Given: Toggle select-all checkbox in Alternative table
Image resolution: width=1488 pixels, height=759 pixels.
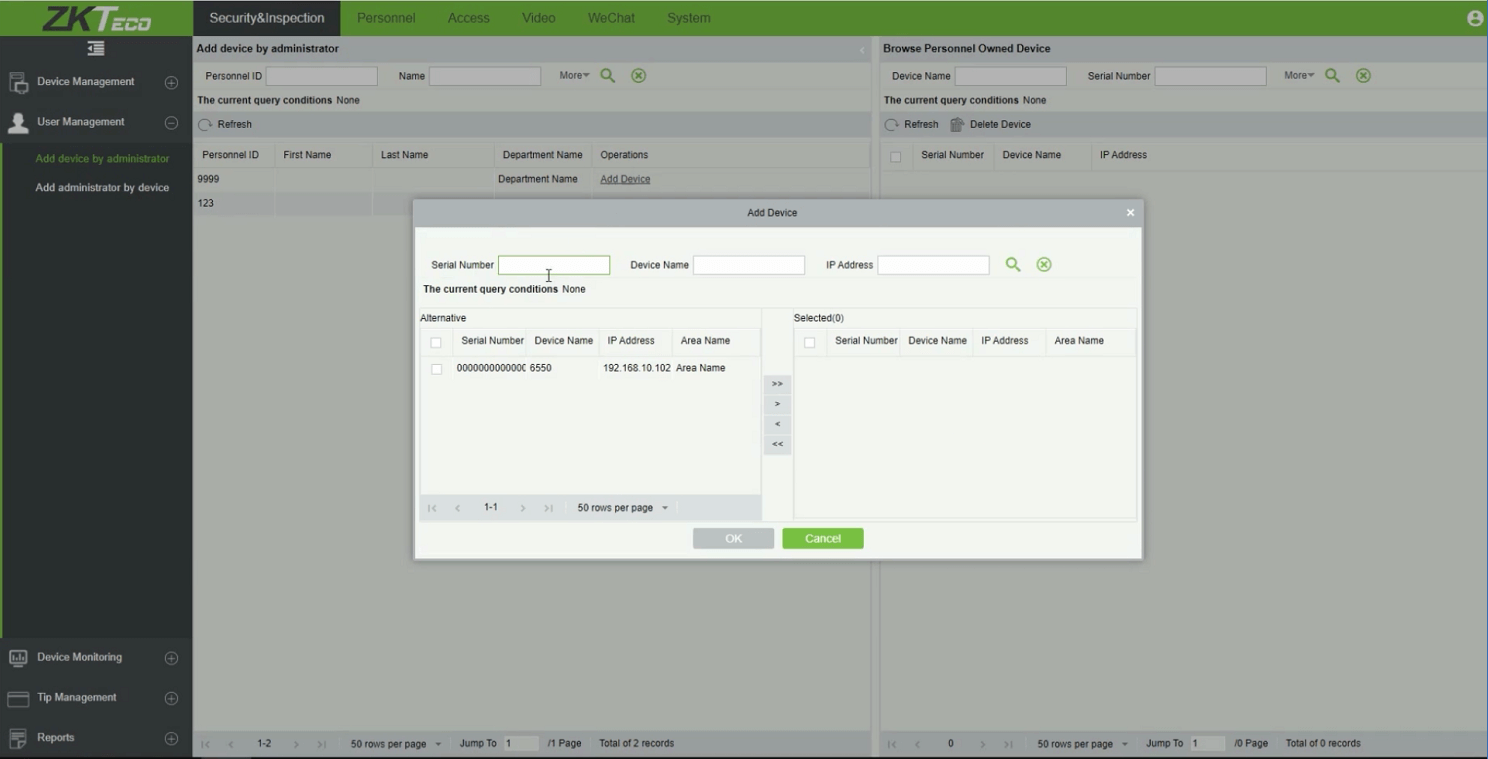Looking at the screenshot, I should [x=436, y=342].
